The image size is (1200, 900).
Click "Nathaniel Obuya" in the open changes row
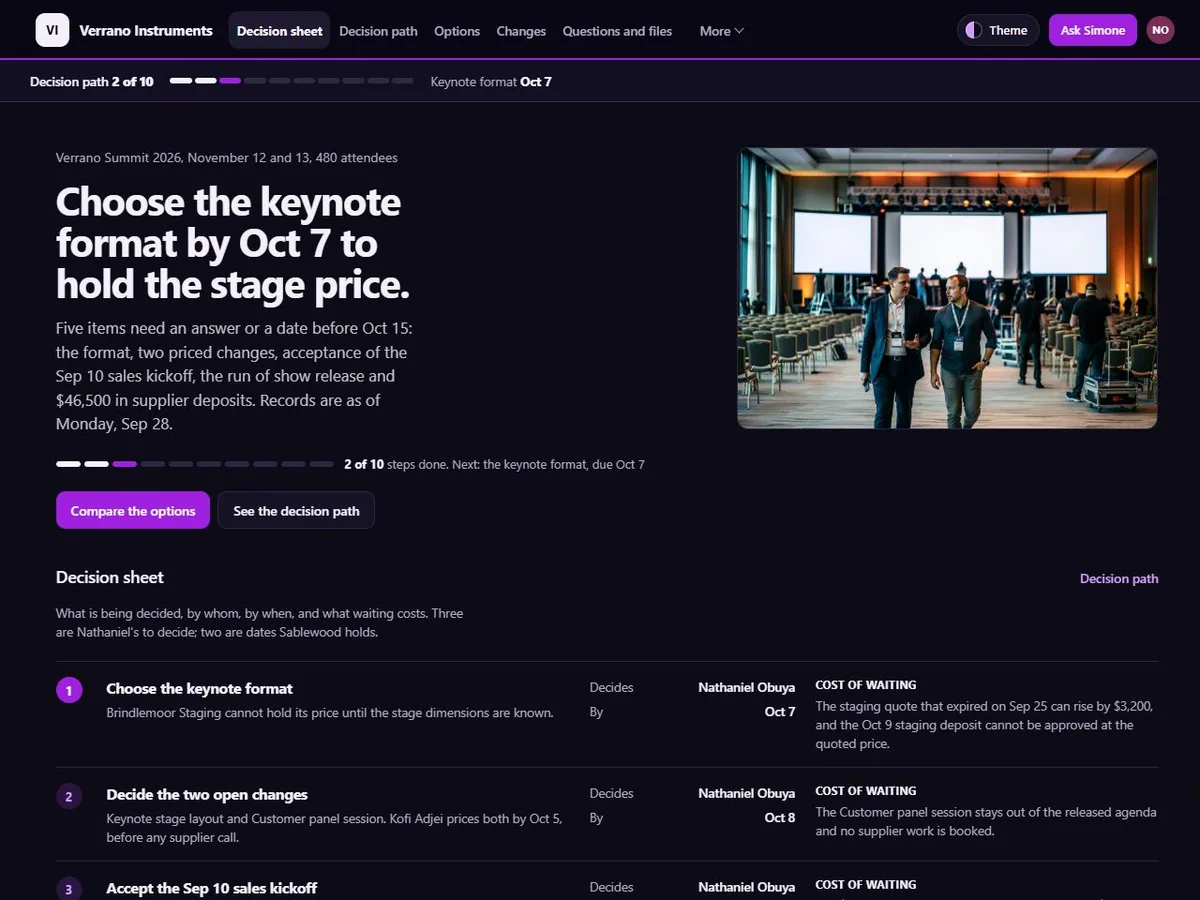coord(747,793)
